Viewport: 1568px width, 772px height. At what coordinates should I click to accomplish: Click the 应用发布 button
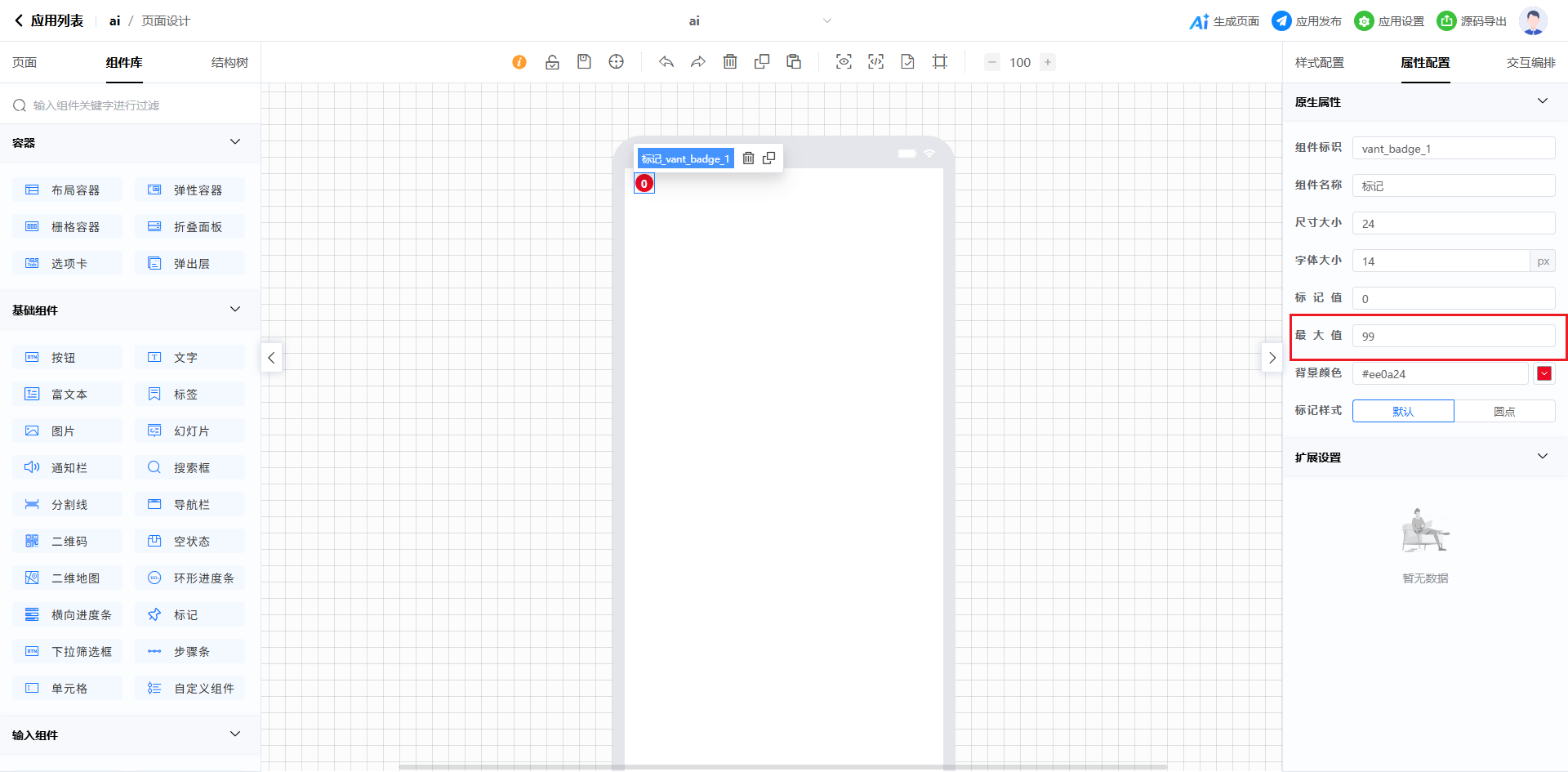1307,21
